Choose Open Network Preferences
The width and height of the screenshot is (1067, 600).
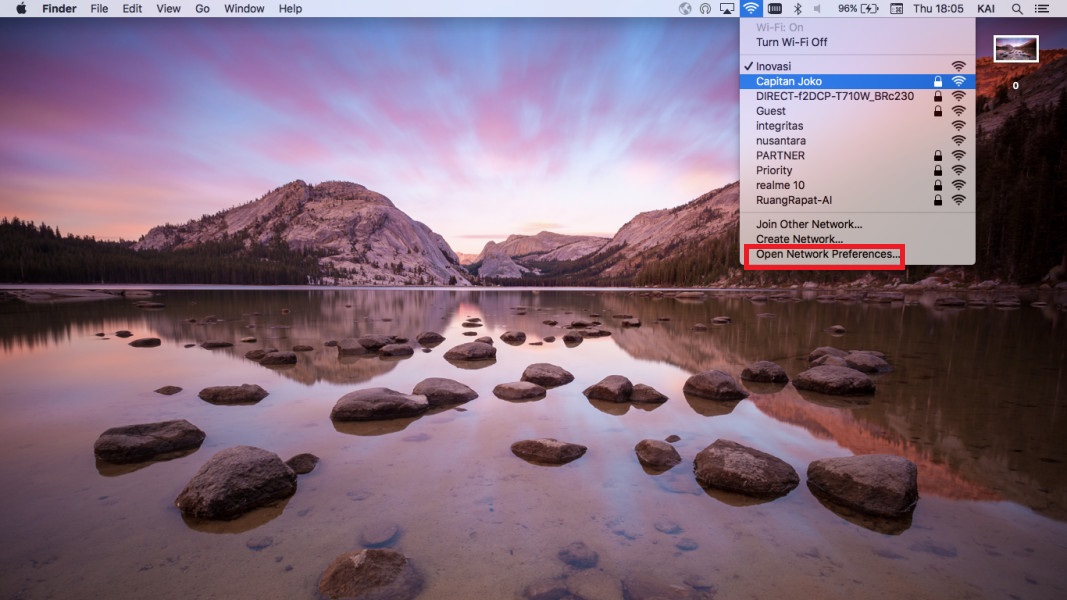[x=826, y=255]
